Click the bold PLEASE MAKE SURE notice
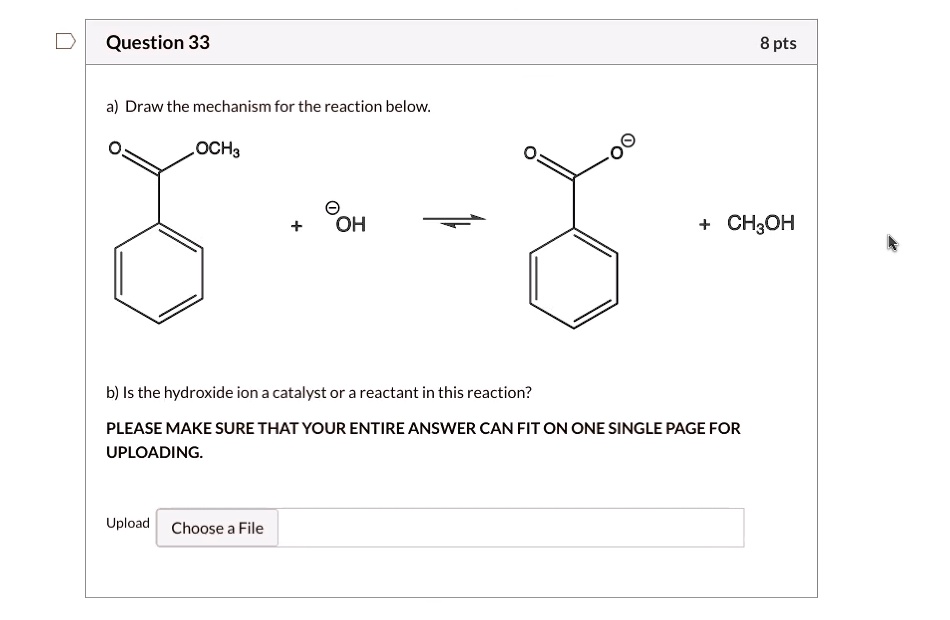950x620 pixels. click(423, 440)
